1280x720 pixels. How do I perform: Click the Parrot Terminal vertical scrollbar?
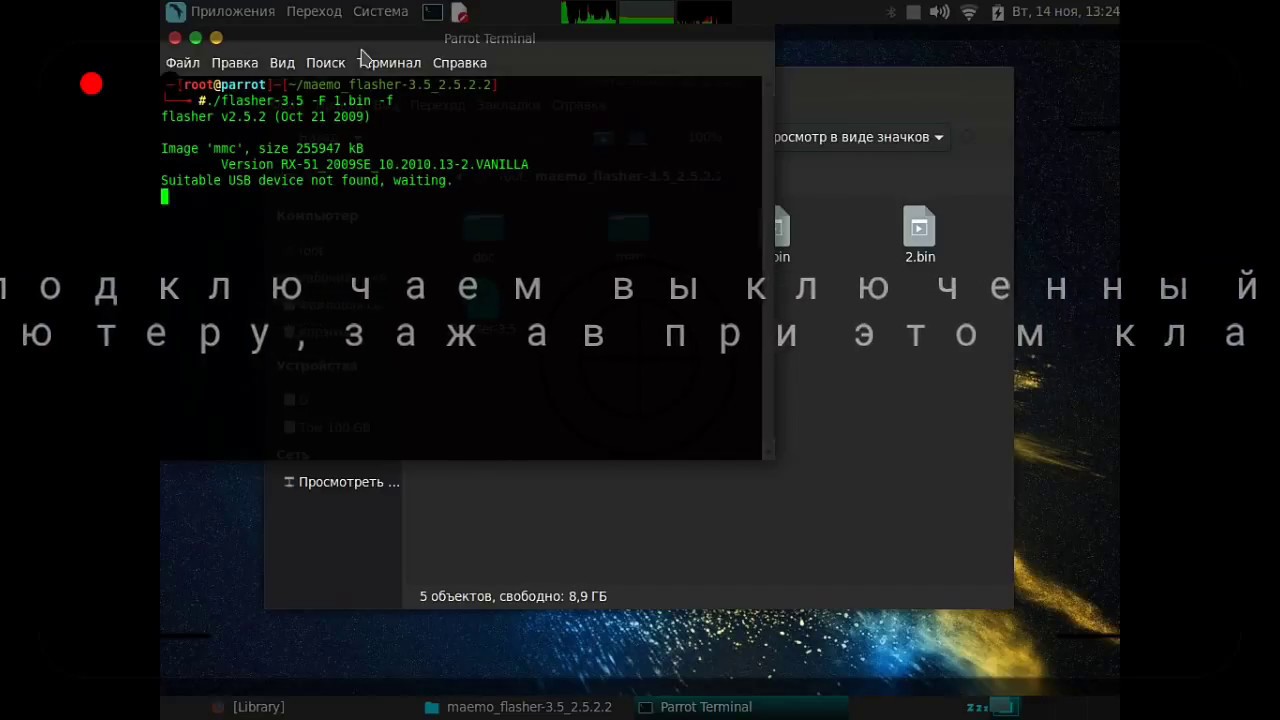pos(768,267)
